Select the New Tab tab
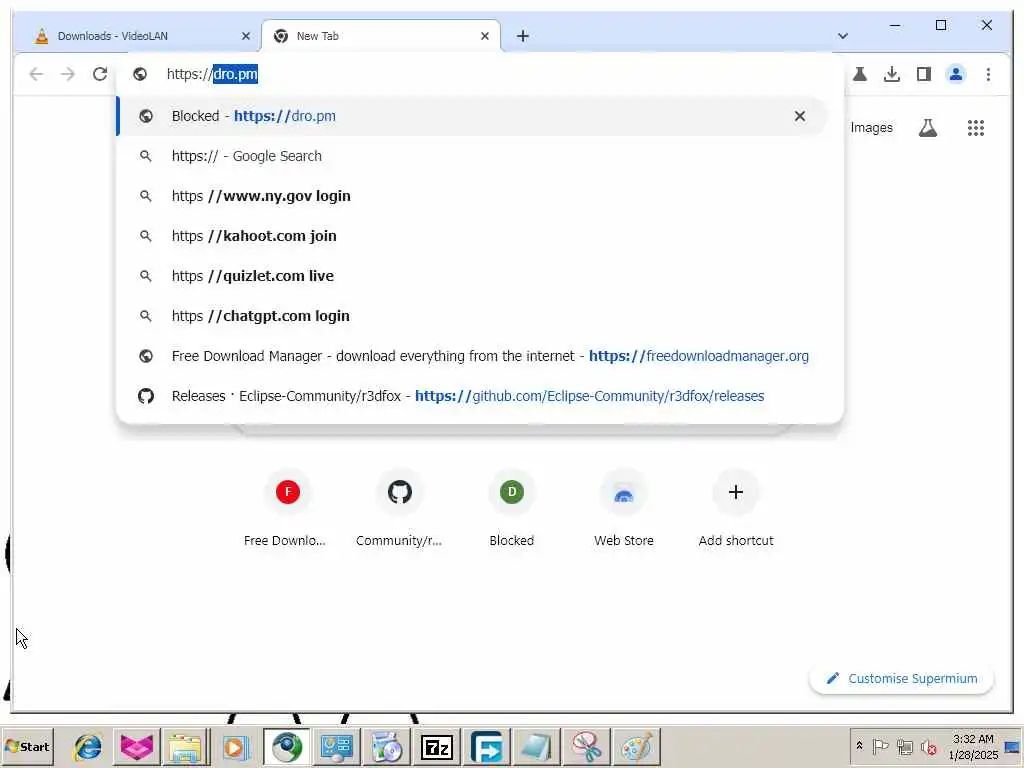 [x=381, y=36]
